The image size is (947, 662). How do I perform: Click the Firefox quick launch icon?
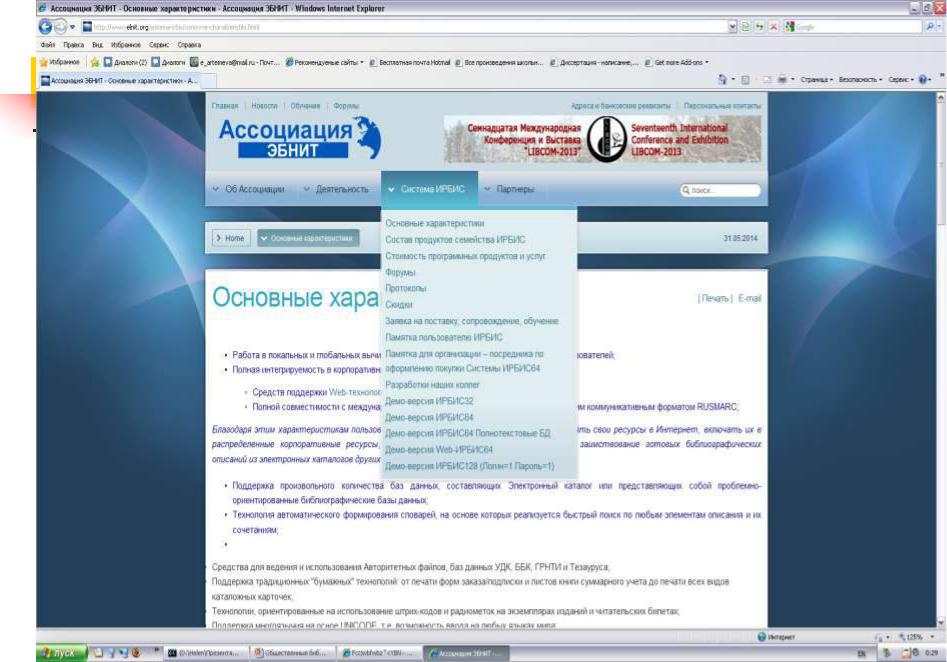tap(136, 652)
